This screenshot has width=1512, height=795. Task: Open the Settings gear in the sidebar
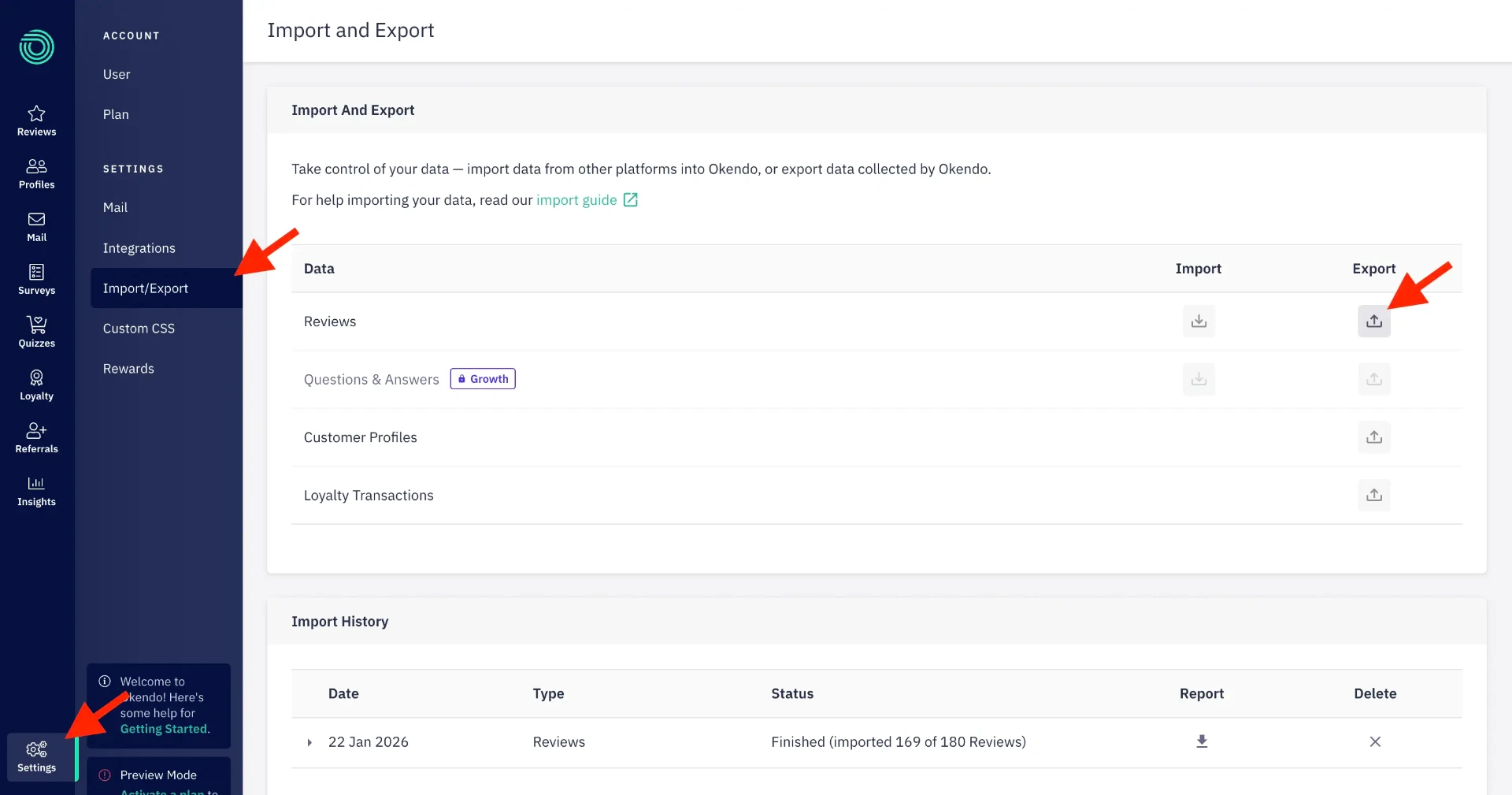[x=36, y=756]
